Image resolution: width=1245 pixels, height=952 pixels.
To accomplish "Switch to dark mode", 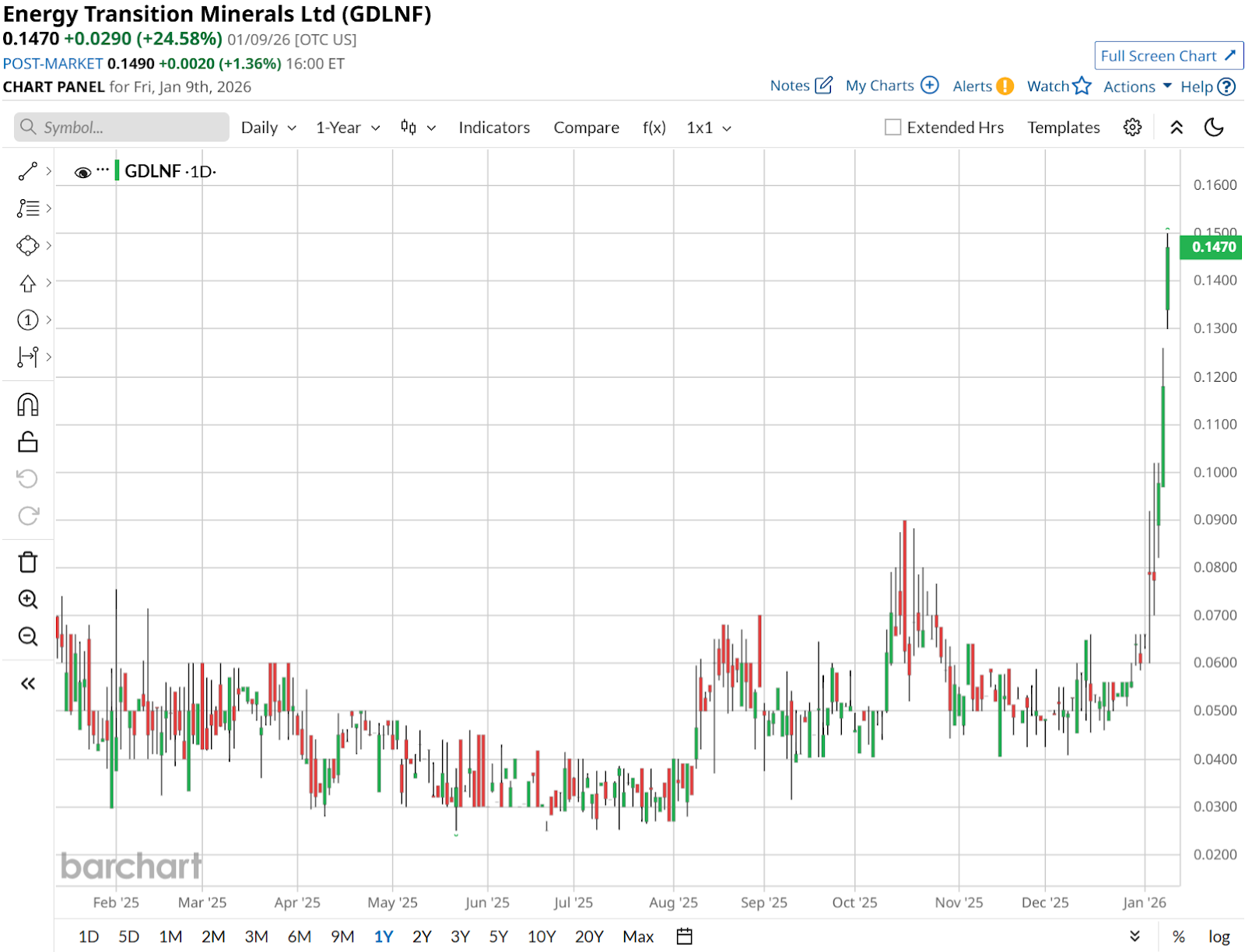I will [1214, 128].
